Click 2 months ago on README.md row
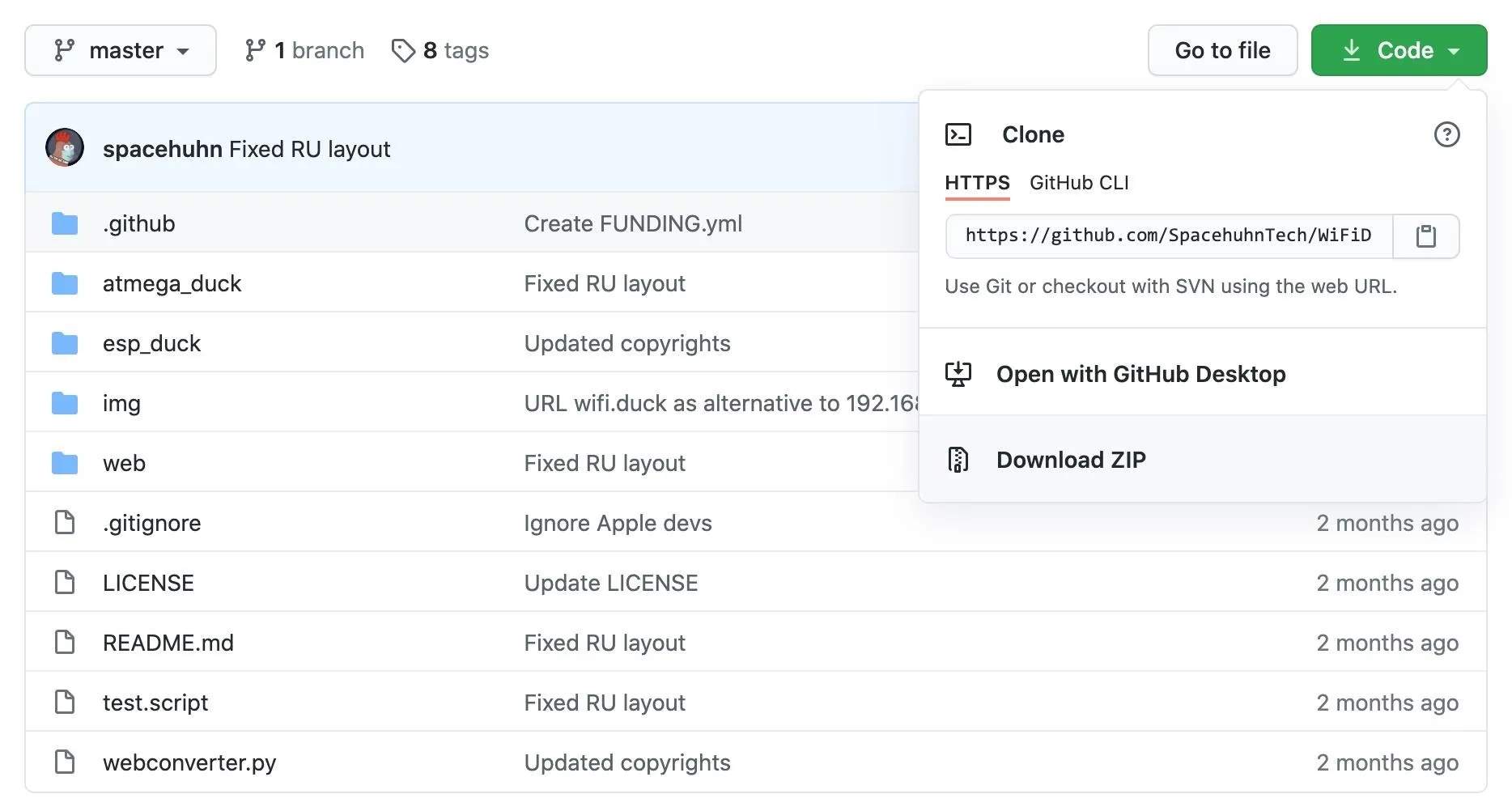 [x=1387, y=643]
